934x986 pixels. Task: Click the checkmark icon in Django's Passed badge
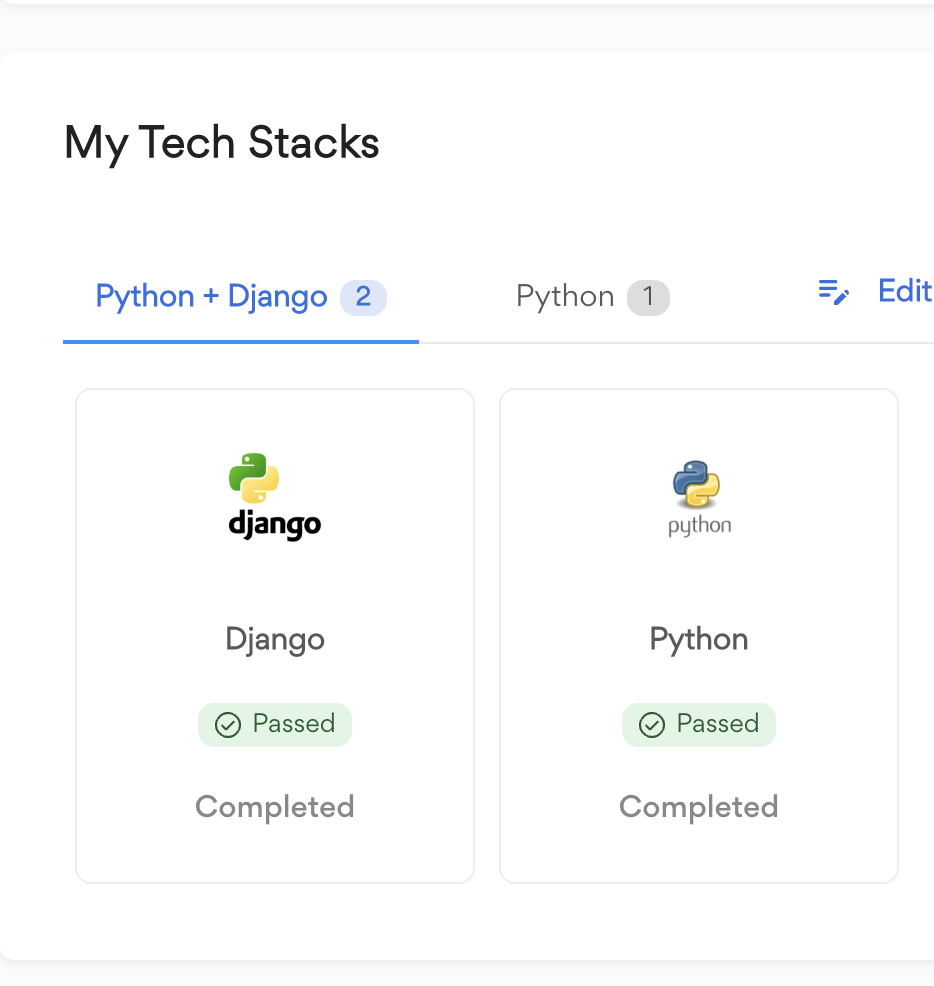pos(228,725)
